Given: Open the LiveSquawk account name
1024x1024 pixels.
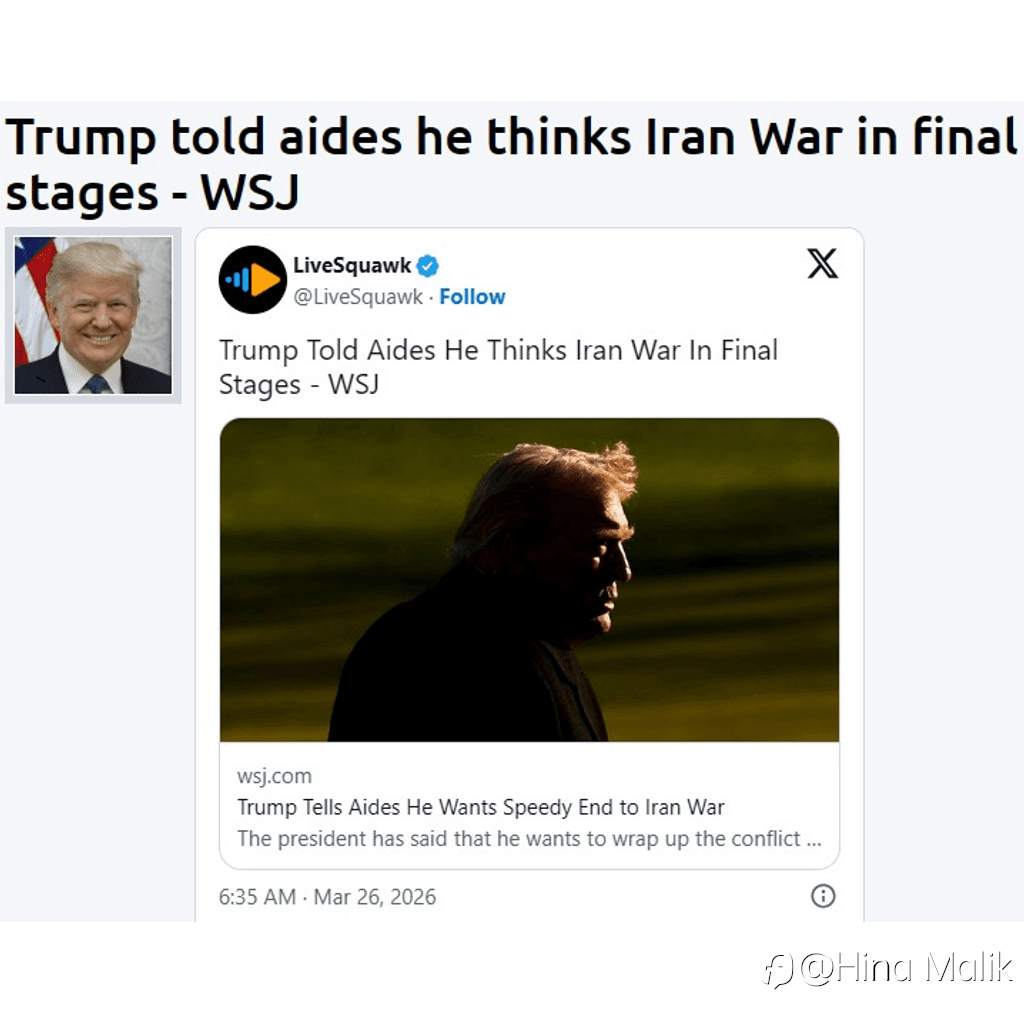Looking at the screenshot, I should coord(352,265).
